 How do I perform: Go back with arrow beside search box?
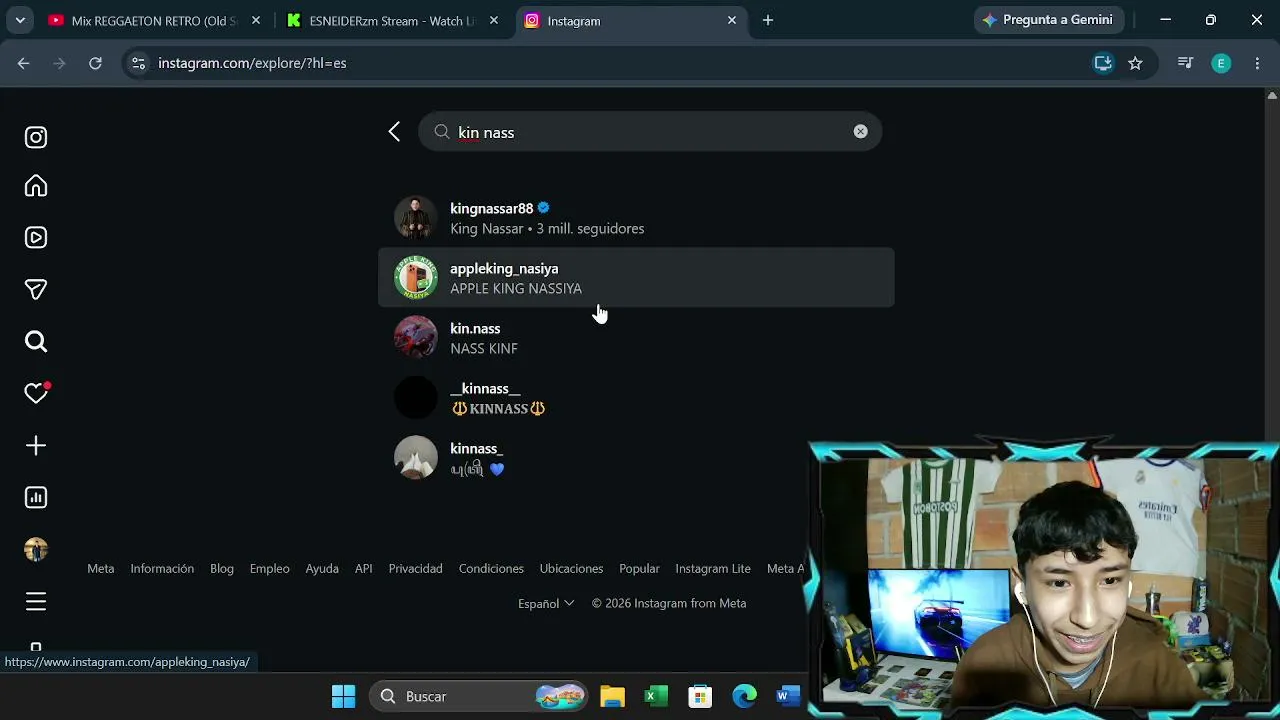(394, 132)
